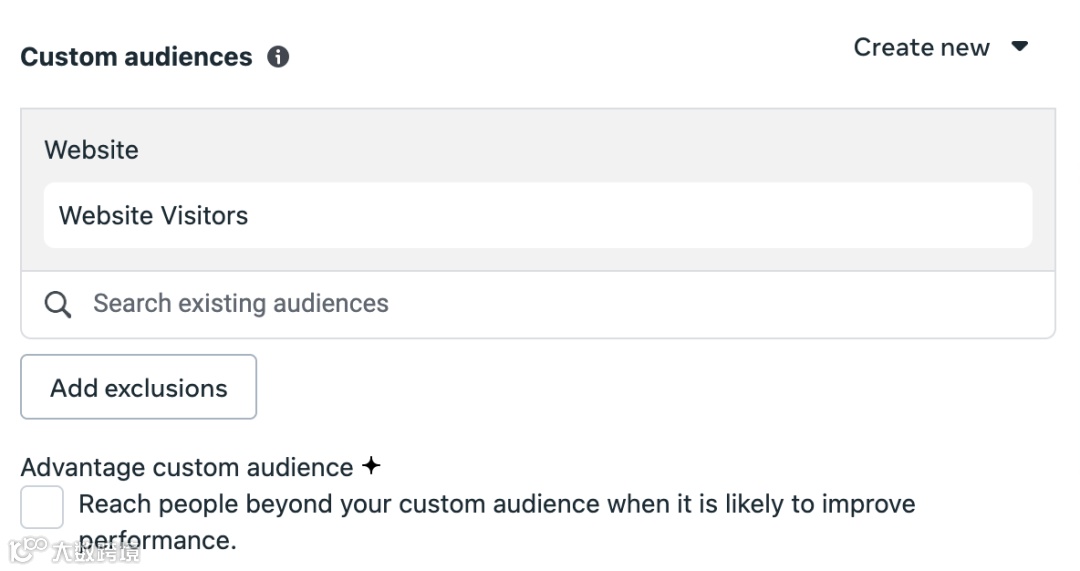Click the Website section label
The width and height of the screenshot is (1080, 571).
click(91, 150)
